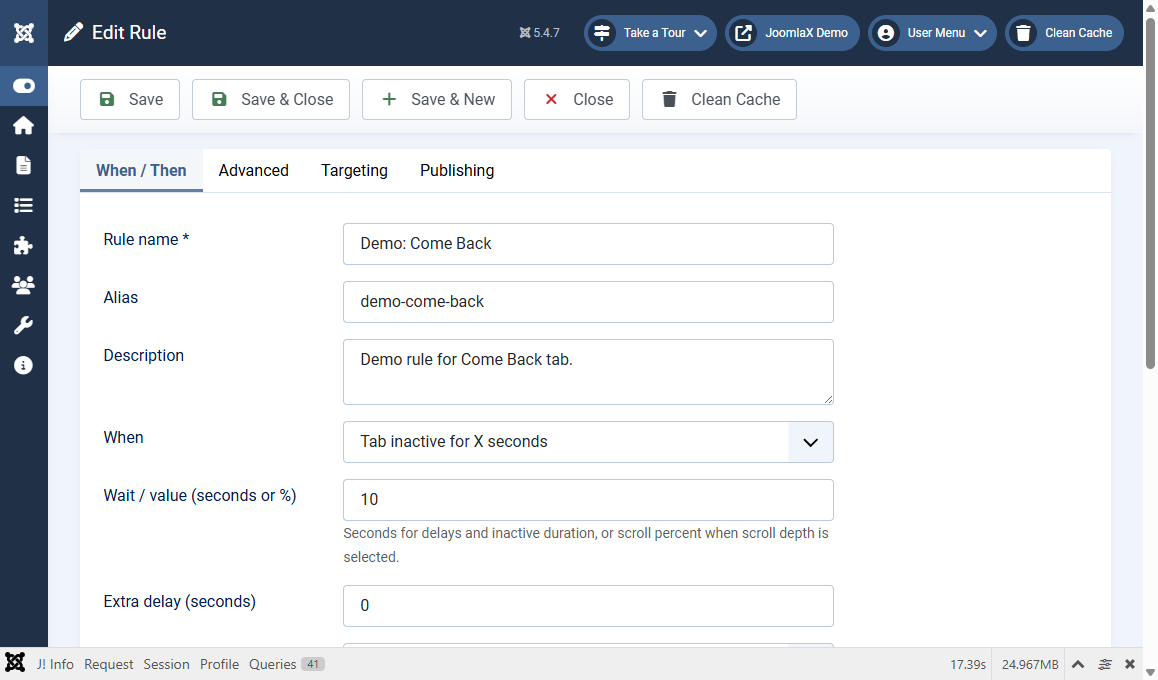
Task: Open the Profile debug tab
Action: (219, 664)
